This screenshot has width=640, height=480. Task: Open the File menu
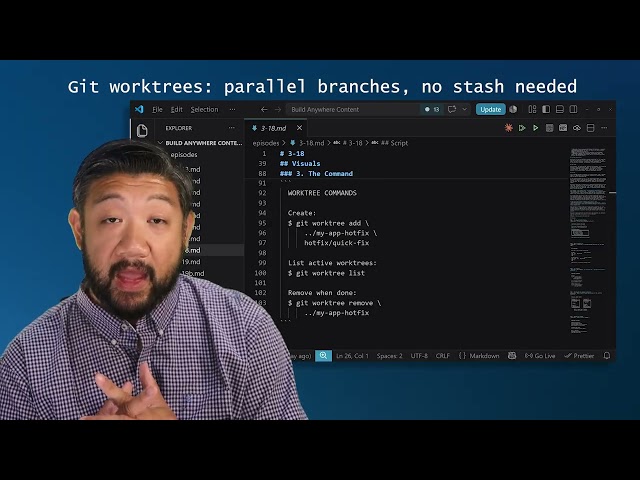pyautogui.click(x=157, y=109)
